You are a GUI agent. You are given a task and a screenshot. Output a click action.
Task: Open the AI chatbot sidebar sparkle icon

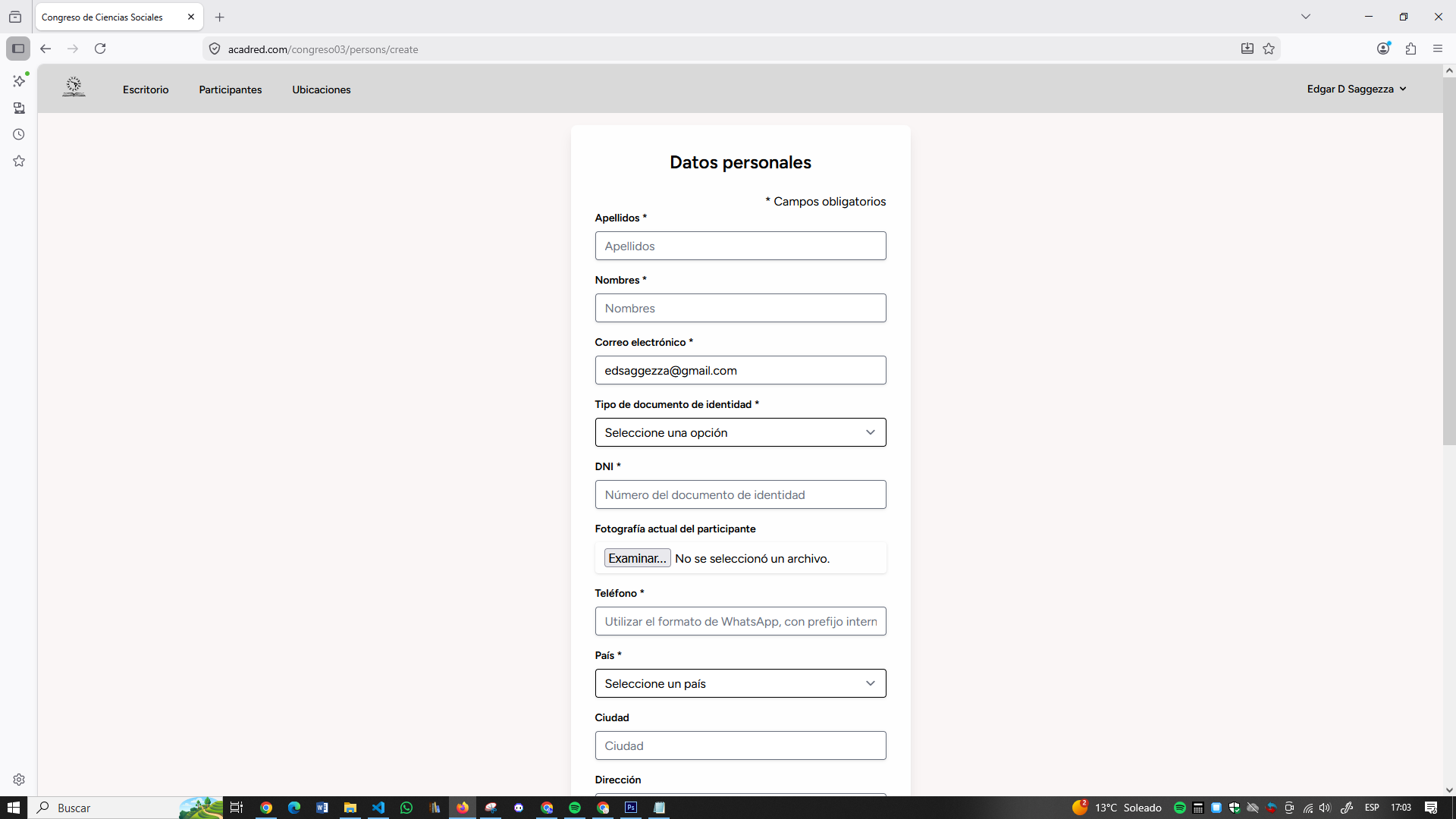point(19,81)
